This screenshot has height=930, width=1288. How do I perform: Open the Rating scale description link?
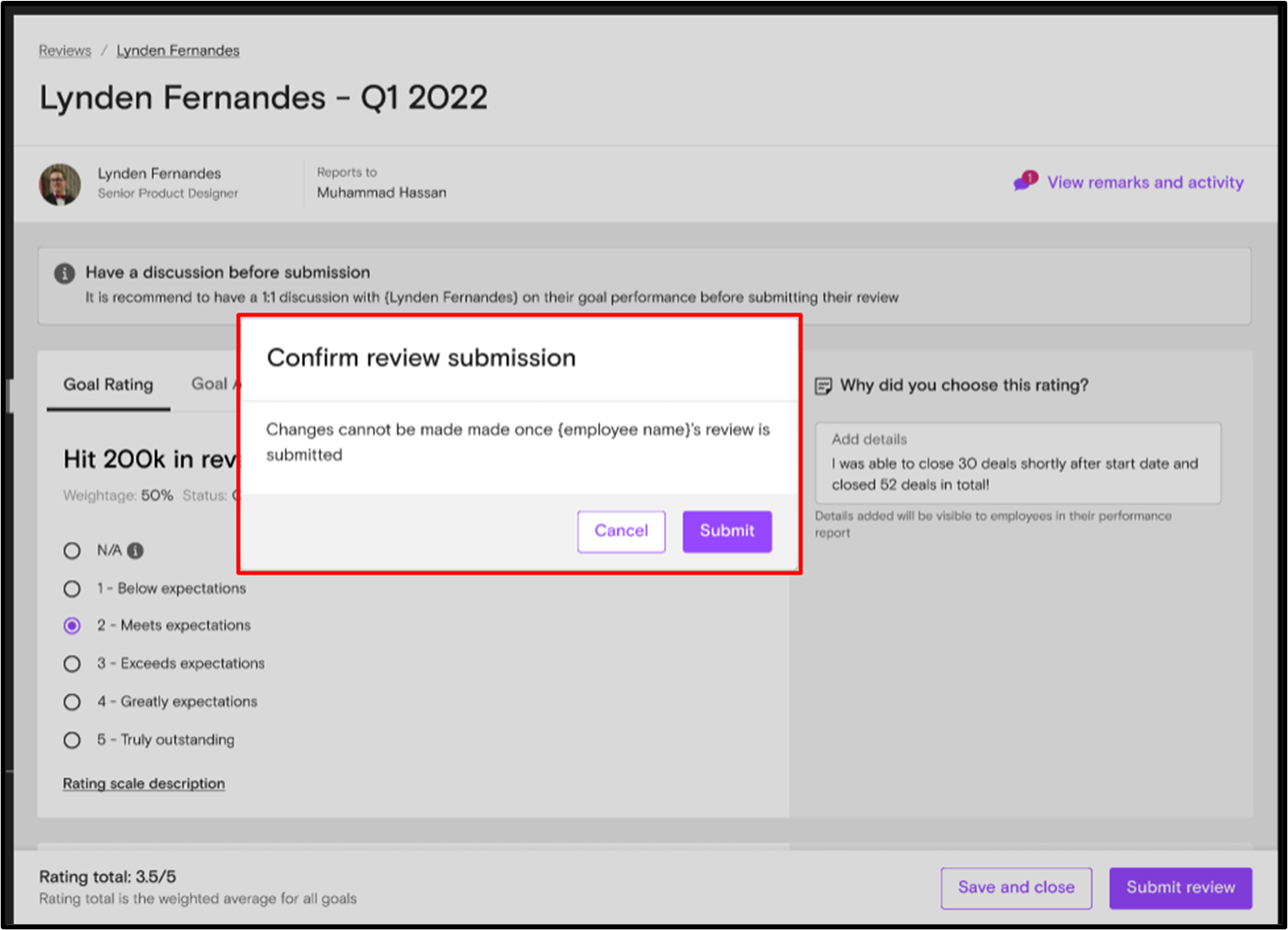tap(144, 783)
